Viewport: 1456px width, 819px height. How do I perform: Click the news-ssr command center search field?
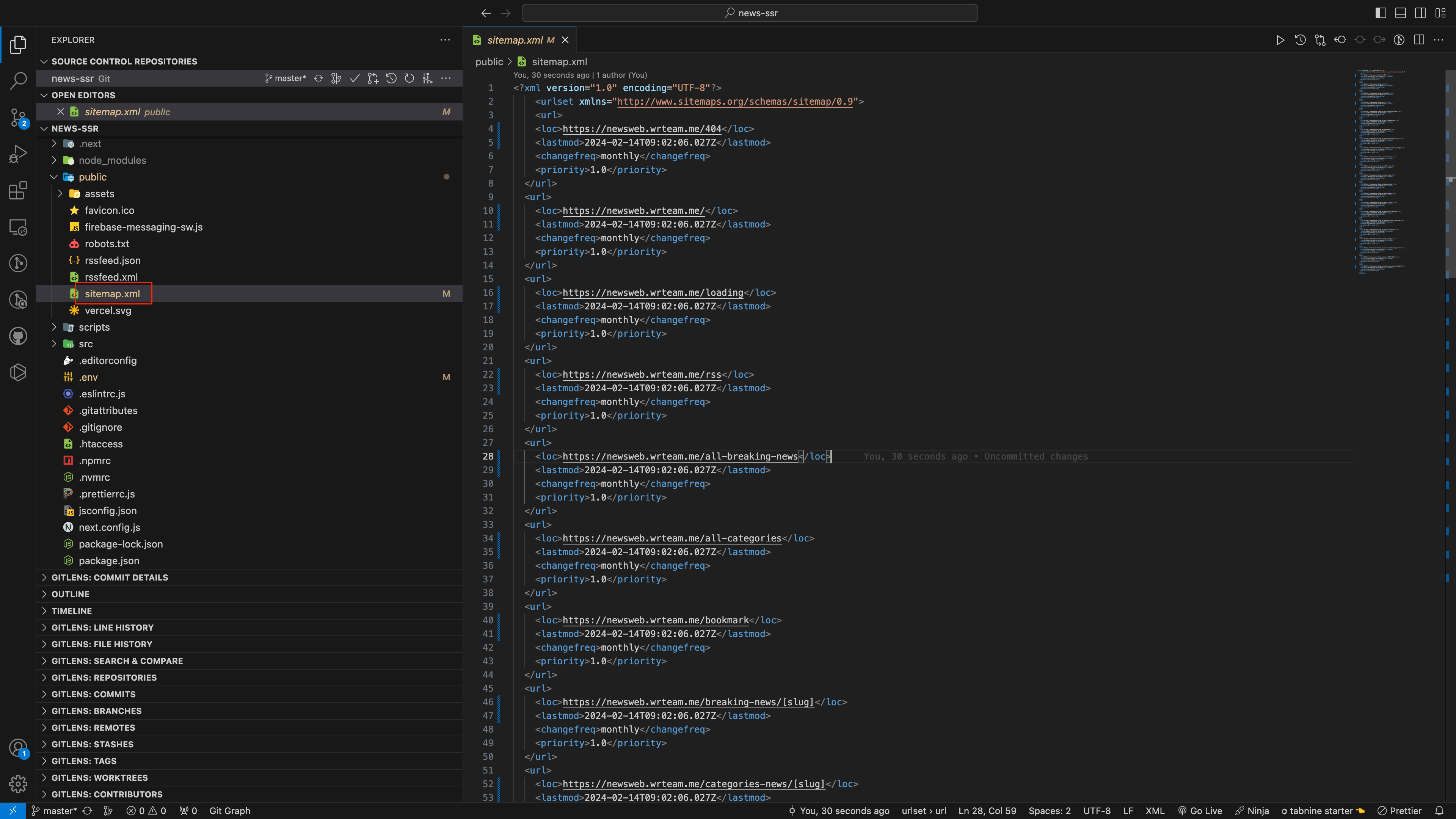click(x=750, y=13)
